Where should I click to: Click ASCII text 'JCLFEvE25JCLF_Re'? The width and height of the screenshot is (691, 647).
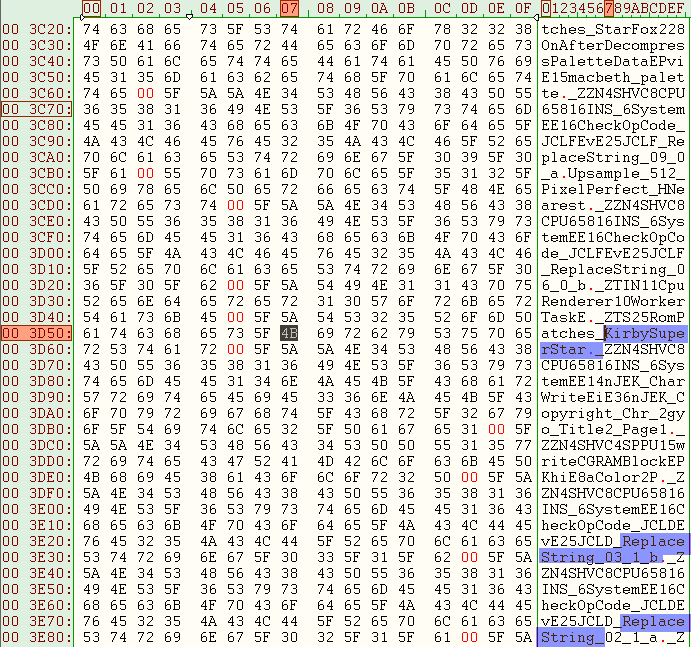(613, 141)
